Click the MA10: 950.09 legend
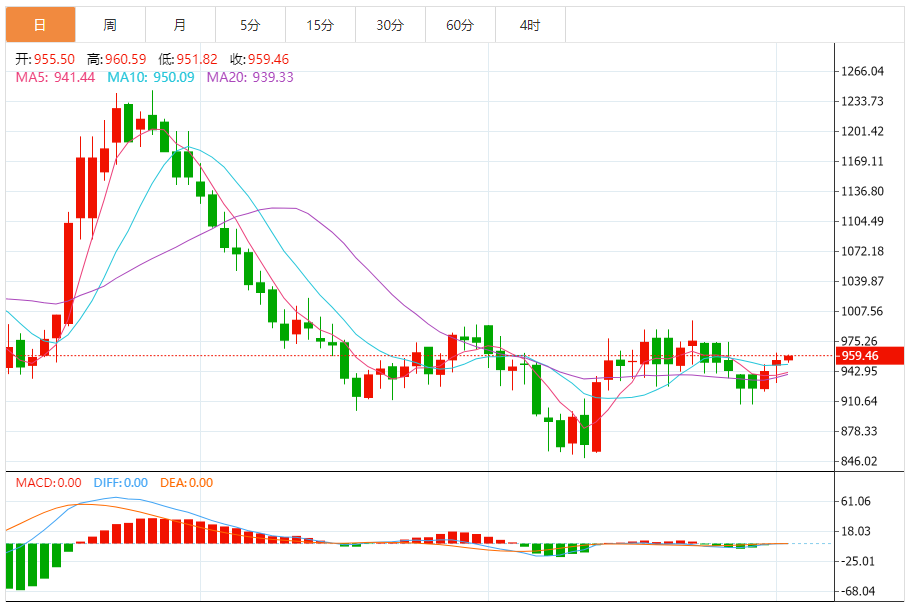 point(151,77)
